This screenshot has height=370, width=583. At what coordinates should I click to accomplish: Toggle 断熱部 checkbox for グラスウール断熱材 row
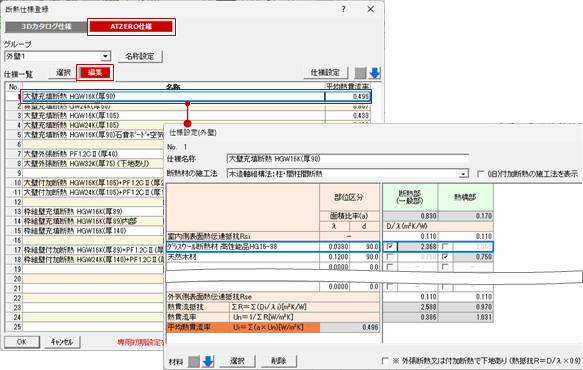pyautogui.click(x=390, y=247)
